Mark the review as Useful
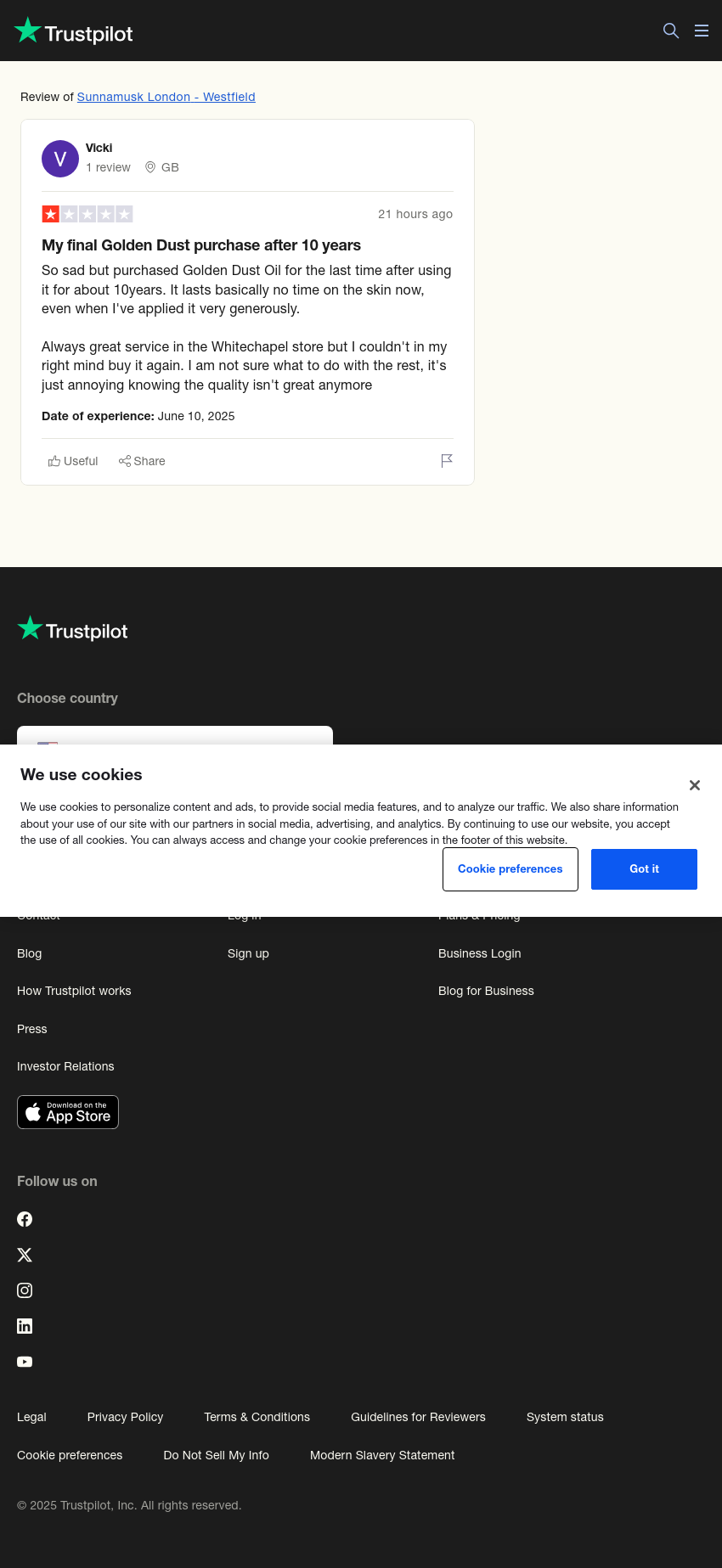 click(x=73, y=461)
